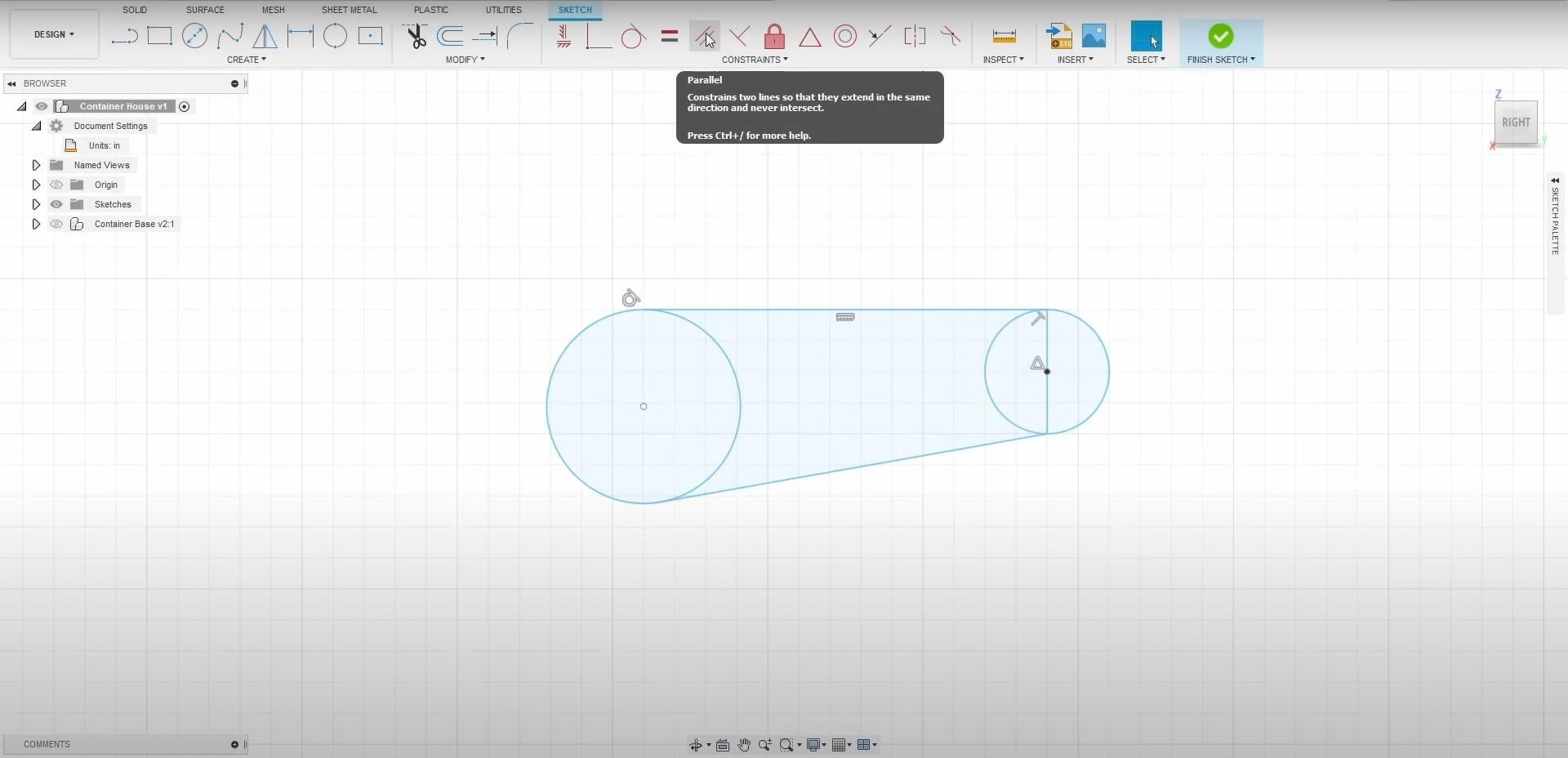Click the Insert Image icon
This screenshot has height=758, width=1568.
[1094, 36]
